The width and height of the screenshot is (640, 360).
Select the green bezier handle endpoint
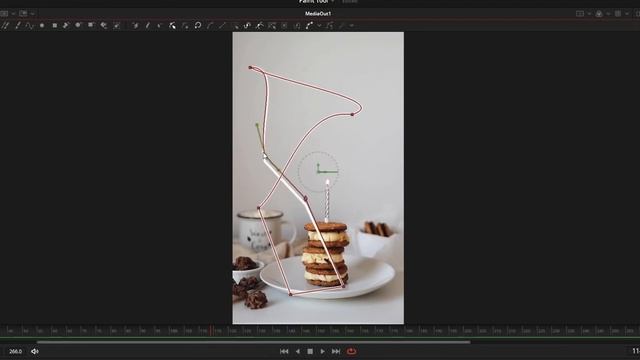(257, 124)
